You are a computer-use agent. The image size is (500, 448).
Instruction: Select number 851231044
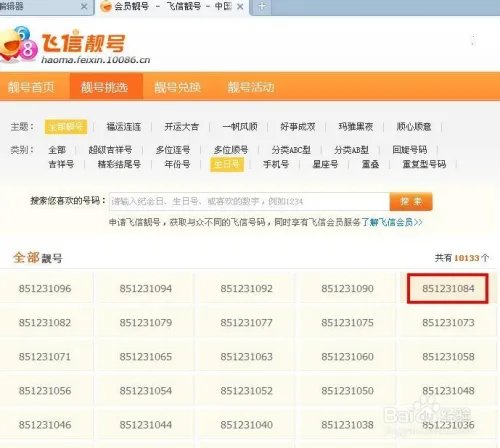tap(146, 425)
